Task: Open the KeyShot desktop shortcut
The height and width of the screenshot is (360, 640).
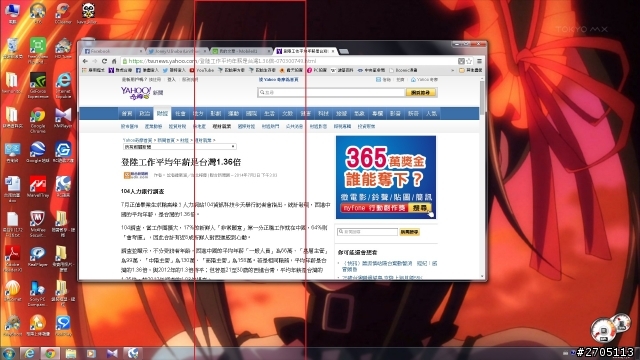Action: (13, 326)
